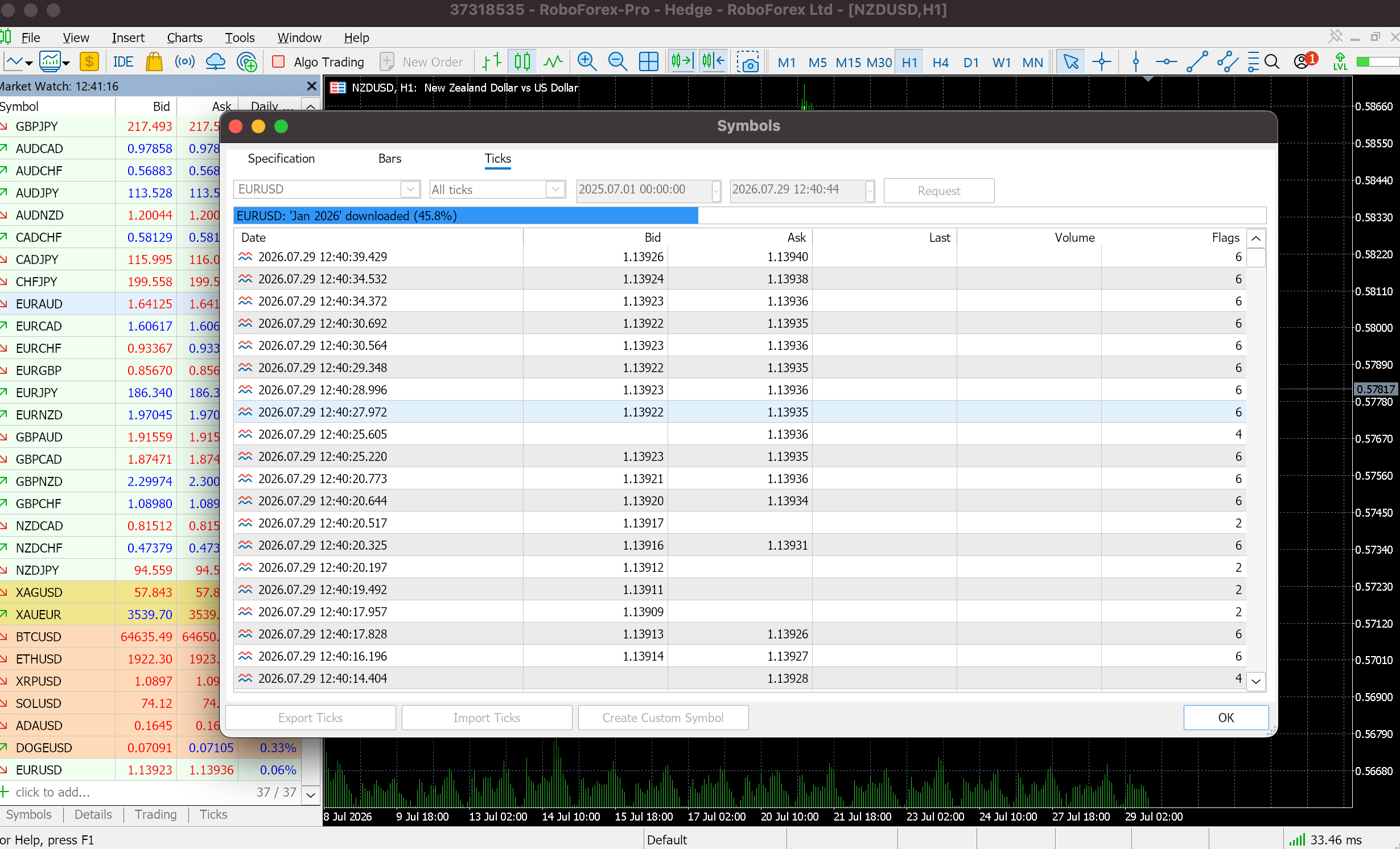Draw a vertical line tool
Viewport: 1400px width, 849px height.
pos(1136,61)
